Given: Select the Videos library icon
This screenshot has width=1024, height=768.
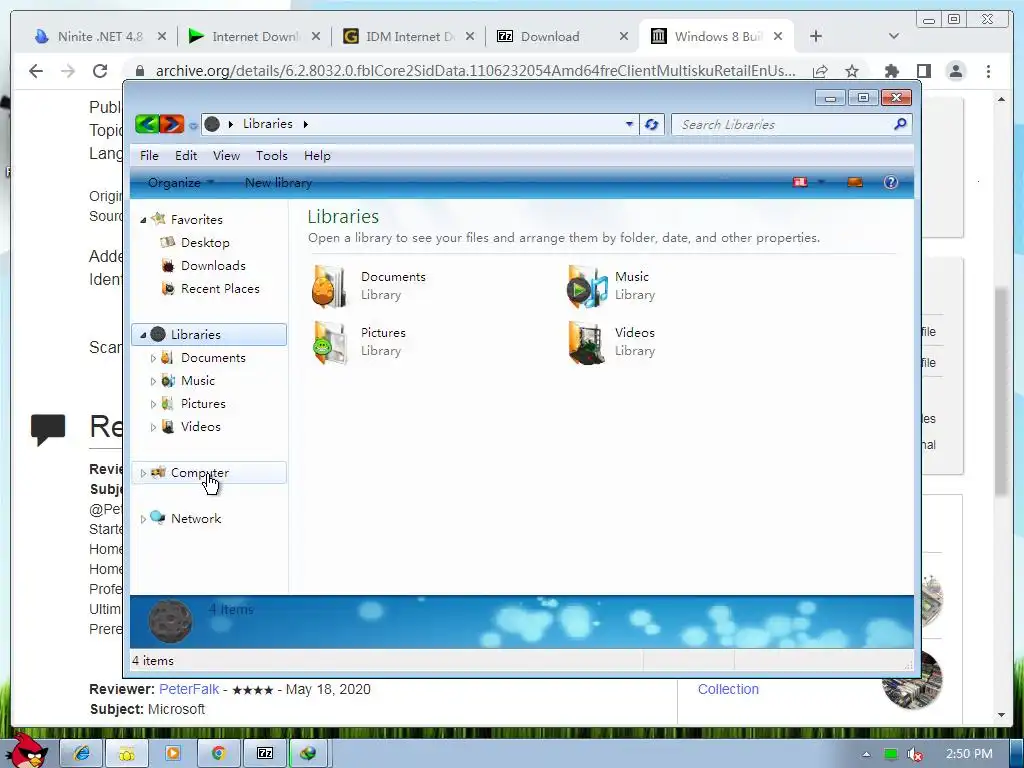Looking at the screenshot, I should [586, 342].
